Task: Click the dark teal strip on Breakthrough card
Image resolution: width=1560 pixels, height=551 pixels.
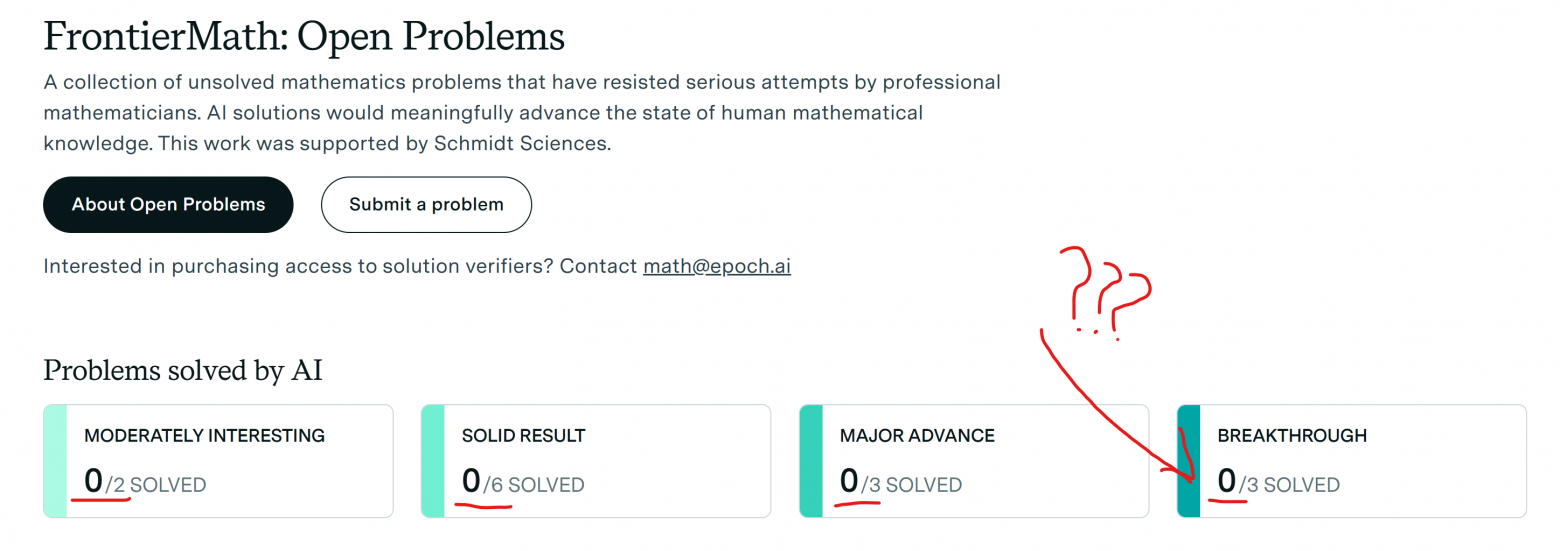Action: coord(1188,461)
